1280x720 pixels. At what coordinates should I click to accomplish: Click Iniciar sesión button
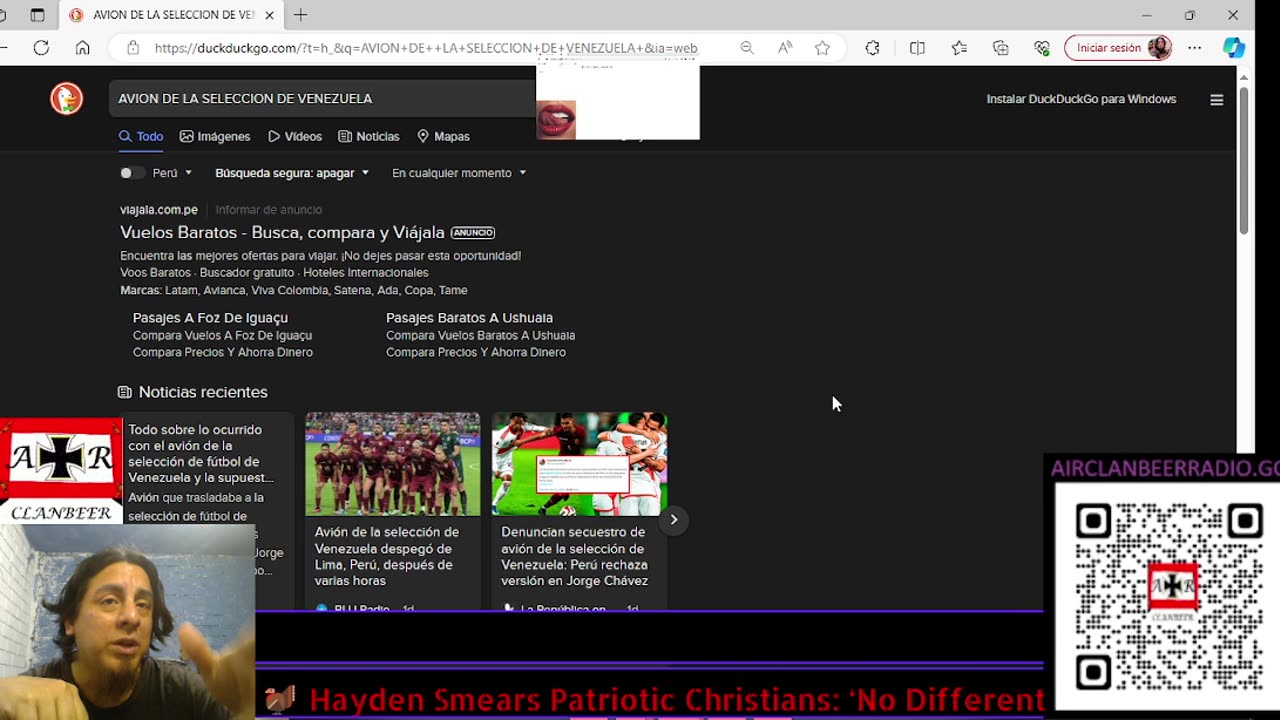point(1118,48)
